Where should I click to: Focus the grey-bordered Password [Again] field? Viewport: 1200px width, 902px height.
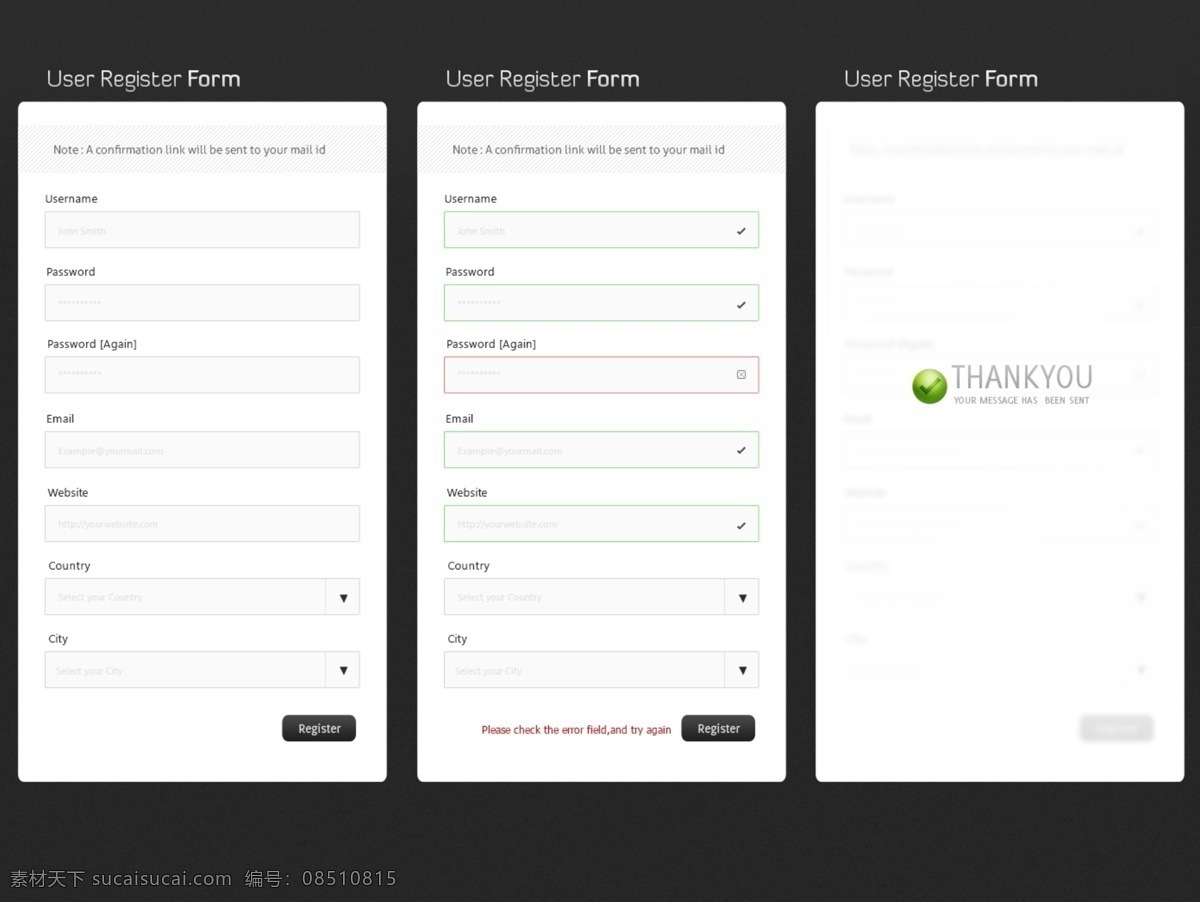(x=202, y=375)
